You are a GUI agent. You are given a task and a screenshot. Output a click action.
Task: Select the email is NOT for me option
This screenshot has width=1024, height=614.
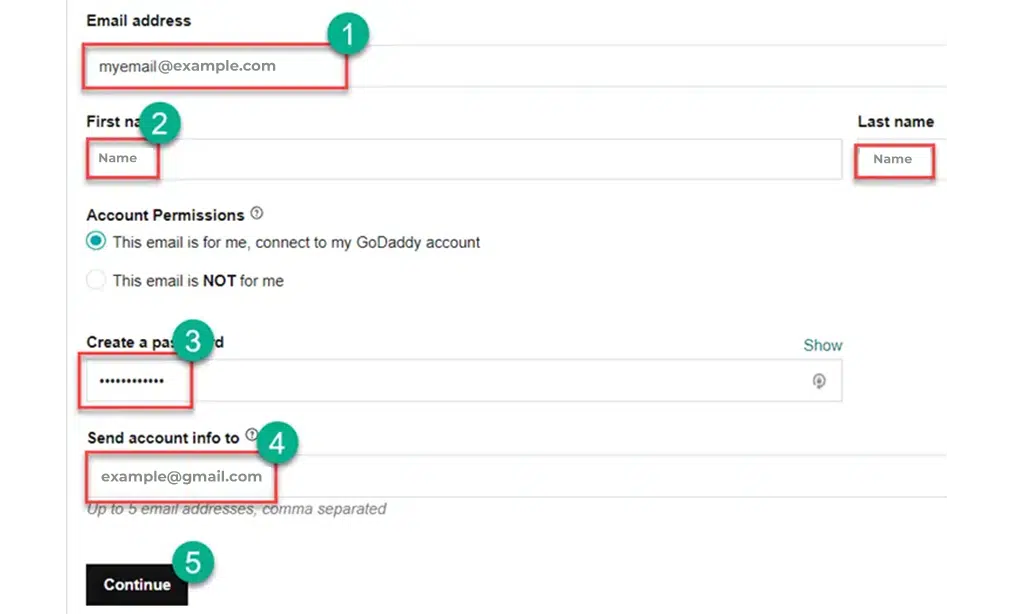click(96, 280)
